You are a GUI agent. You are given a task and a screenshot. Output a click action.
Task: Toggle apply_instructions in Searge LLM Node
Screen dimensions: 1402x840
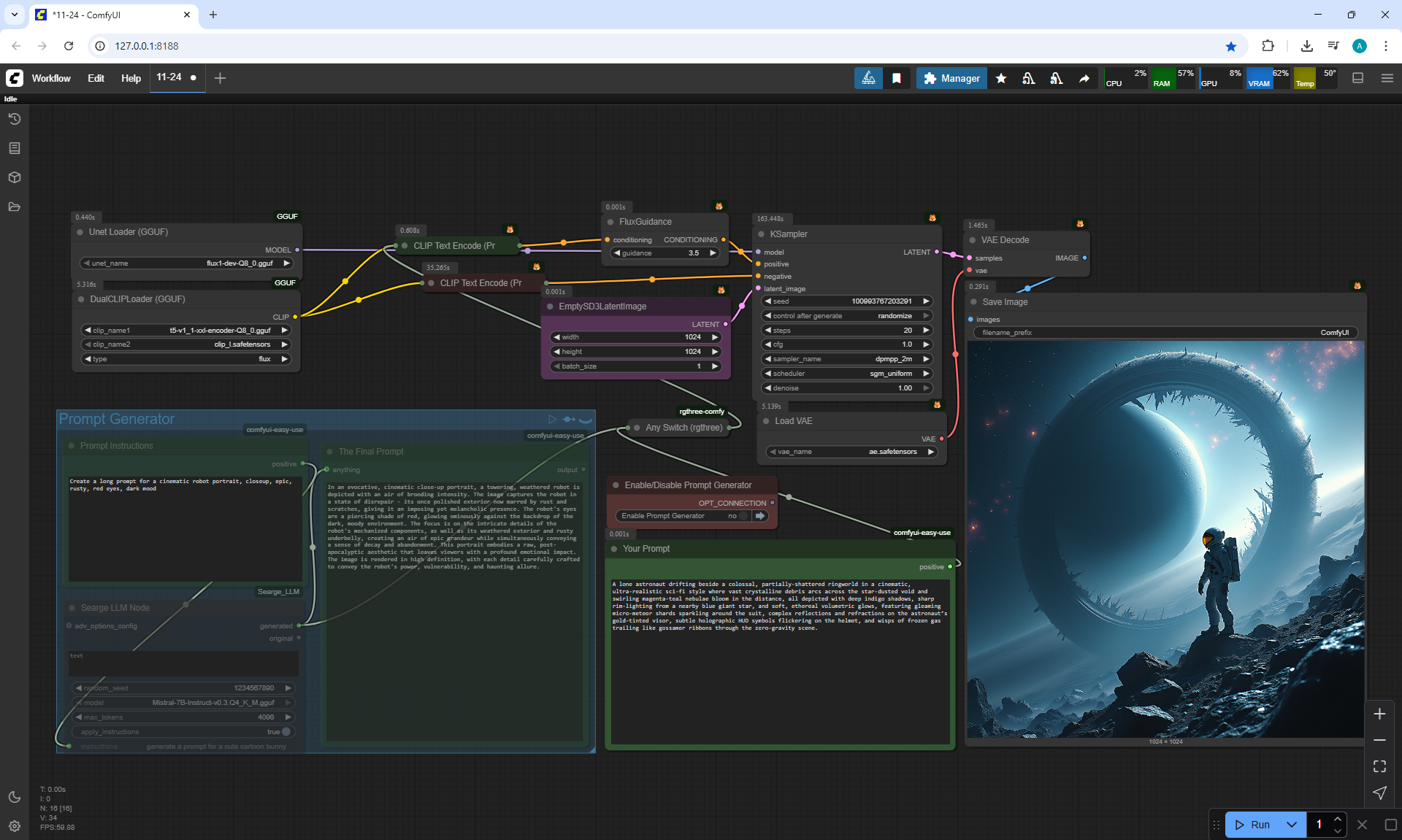286,731
